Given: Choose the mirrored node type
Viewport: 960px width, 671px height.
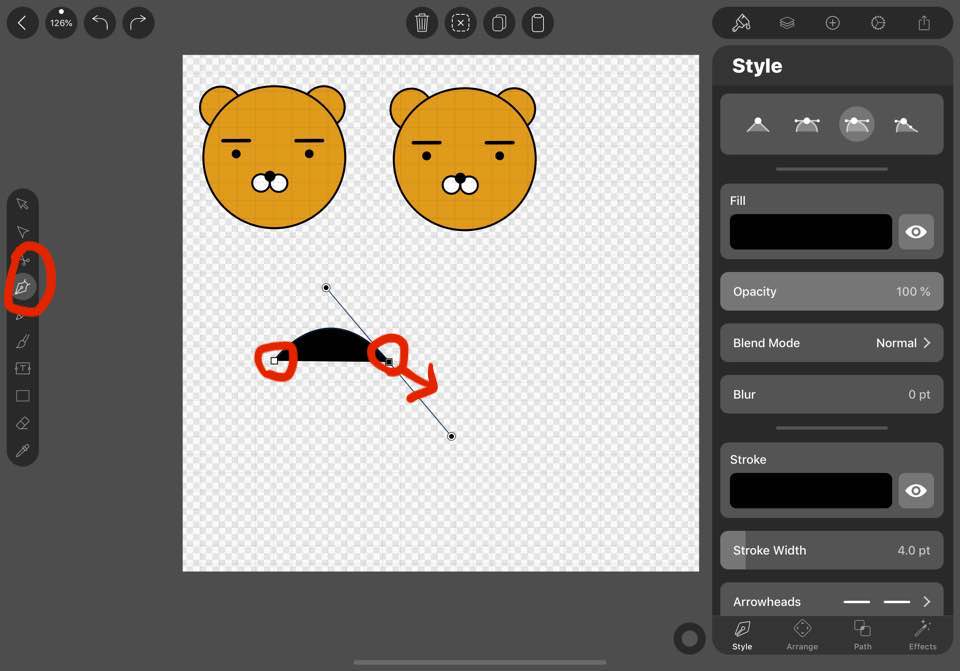Looking at the screenshot, I should (x=807, y=125).
